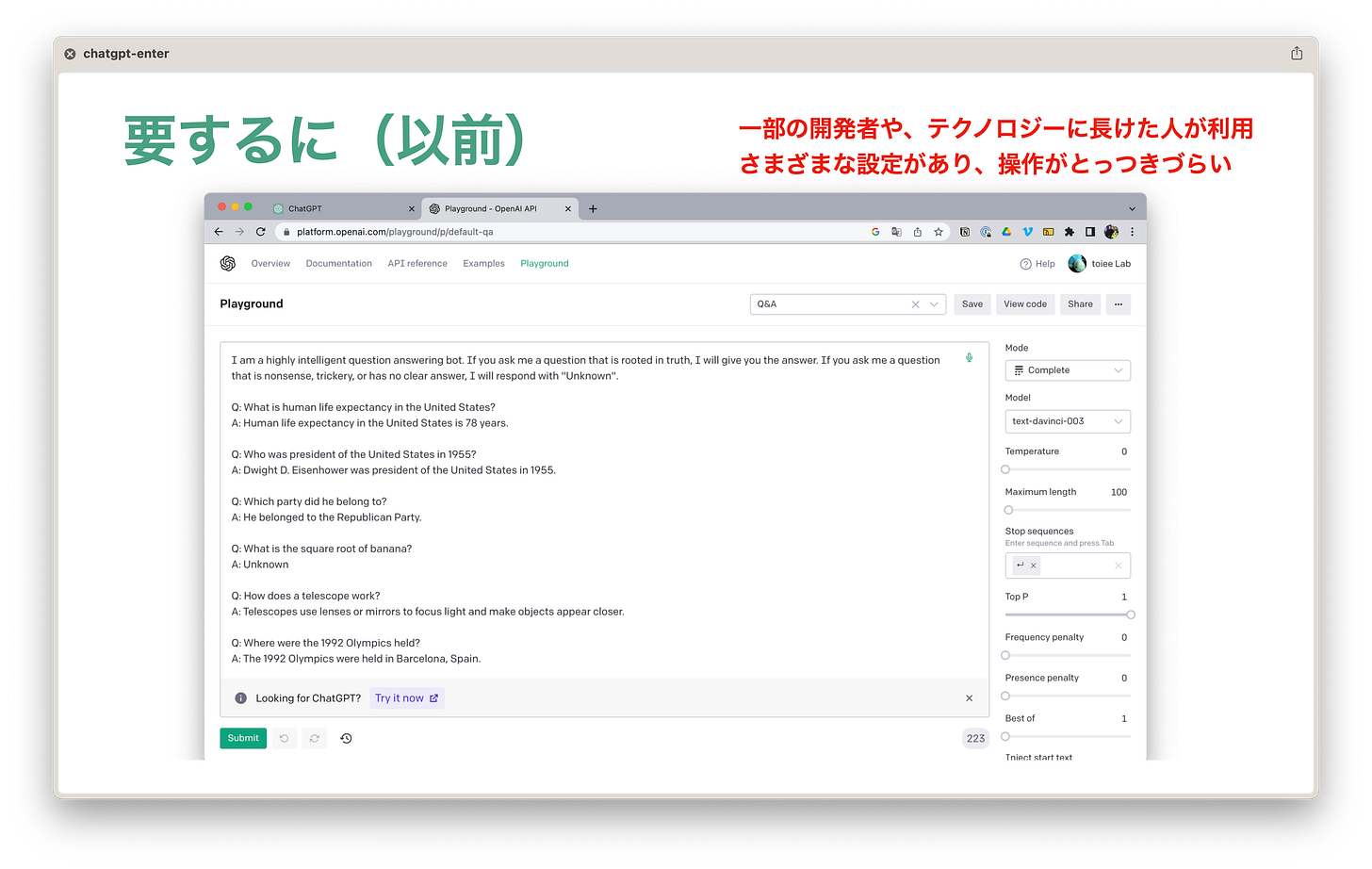1372x869 pixels.
Task: Dismiss the Looking for ChatGPT banner
Action: (x=969, y=698)
